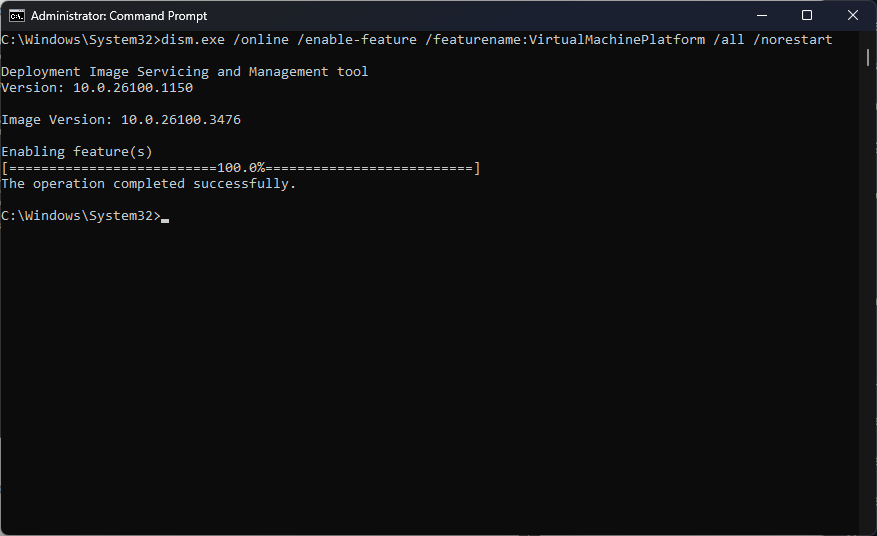The height and width of the screenshot is (536, 877).
Task: Click the 'Version: 10.0.26100.1150' line
Action: pos(97,88)
